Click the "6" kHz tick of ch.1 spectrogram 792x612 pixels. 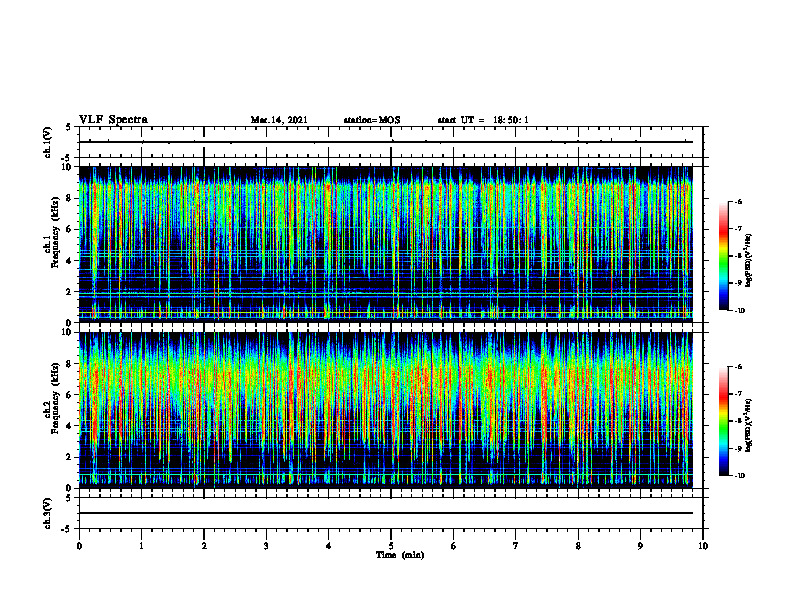click(70, 229)
